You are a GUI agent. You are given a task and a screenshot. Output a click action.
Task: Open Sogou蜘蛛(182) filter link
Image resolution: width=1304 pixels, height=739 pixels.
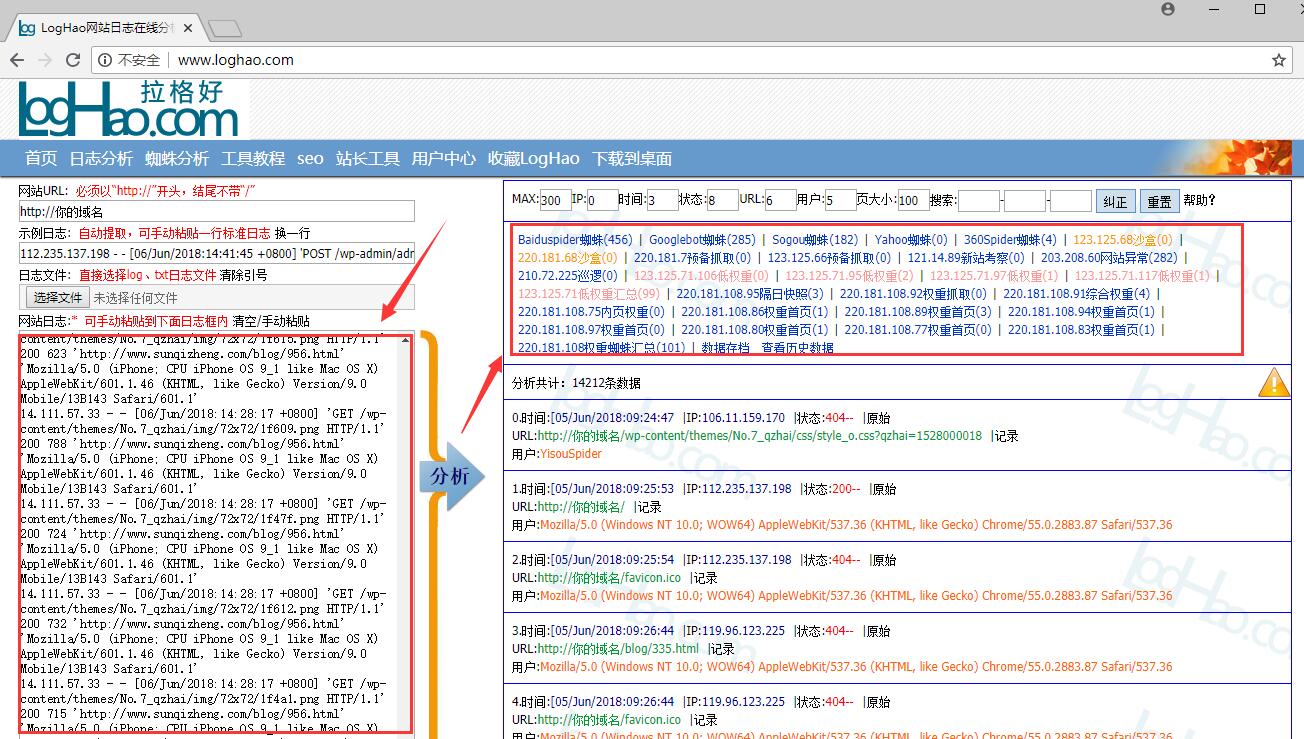tap(815, 240)
